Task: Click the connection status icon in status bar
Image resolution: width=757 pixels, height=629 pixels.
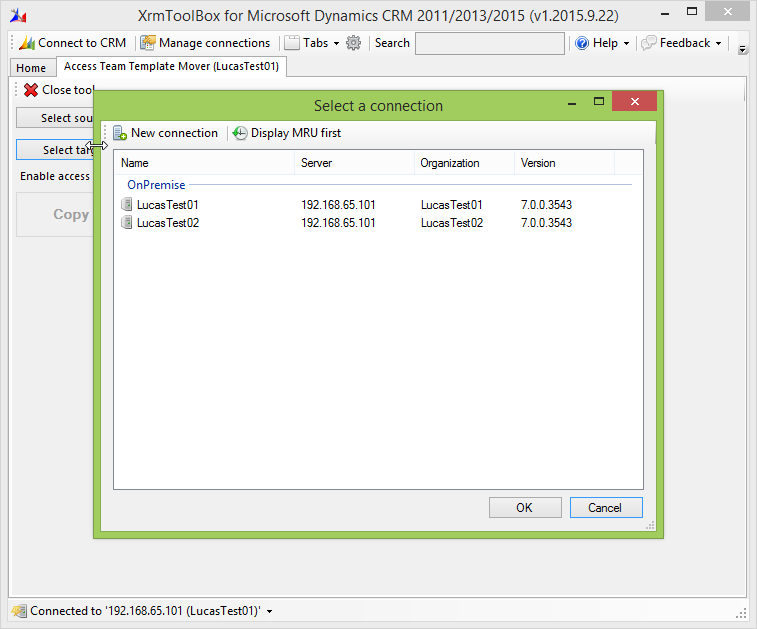Action: point(19,611)
